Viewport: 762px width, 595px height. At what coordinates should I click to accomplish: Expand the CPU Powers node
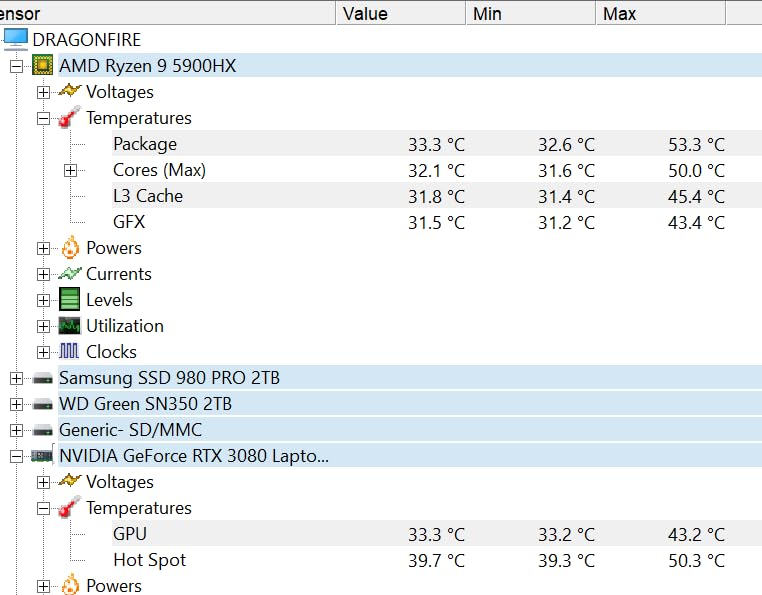(43, 248)
